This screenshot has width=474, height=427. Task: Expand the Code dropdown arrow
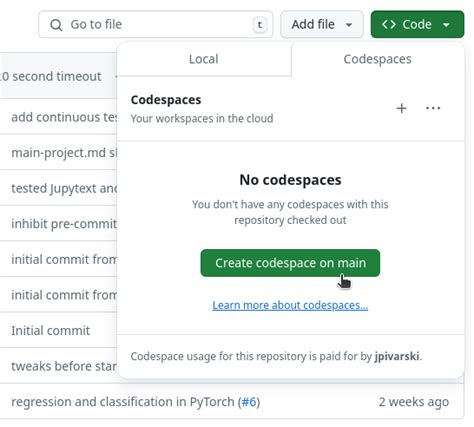446,25
